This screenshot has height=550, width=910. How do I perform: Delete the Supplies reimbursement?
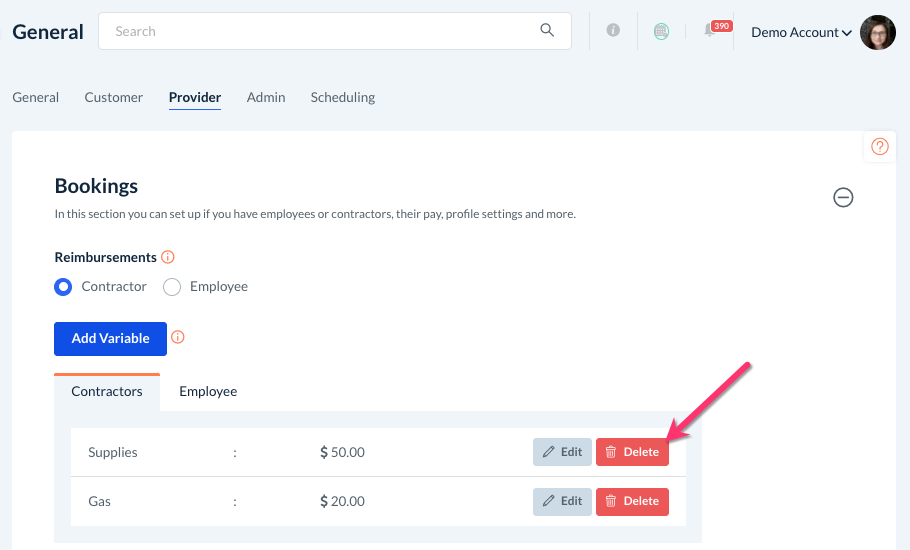point(632,452)
